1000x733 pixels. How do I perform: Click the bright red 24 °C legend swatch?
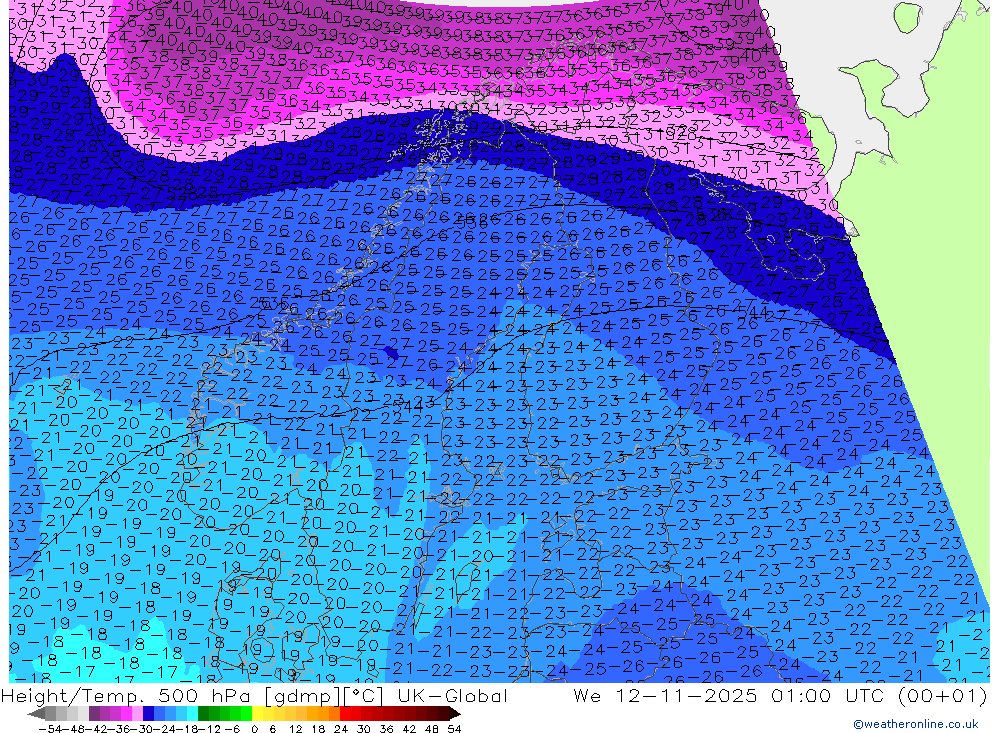(345, 714)
